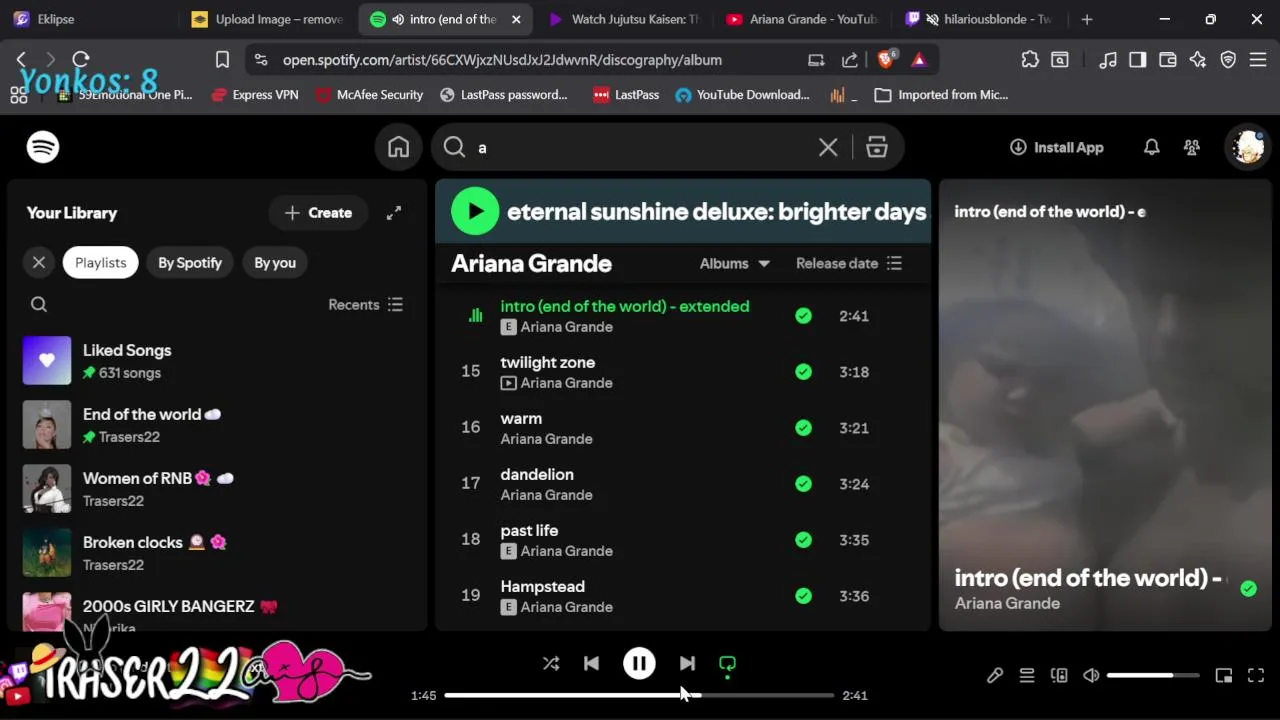Bookmark this page in the toolbar

tap(222, 60)
